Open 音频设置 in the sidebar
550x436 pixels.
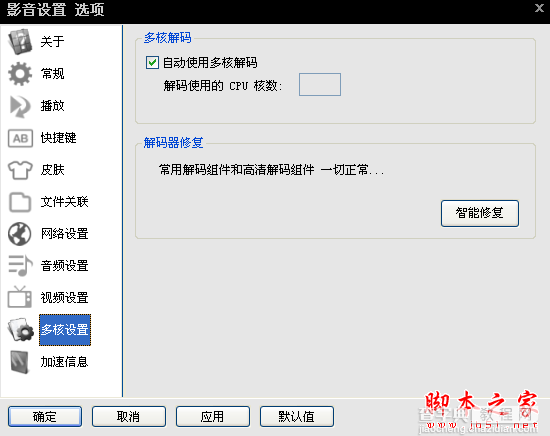coord(65,266)
